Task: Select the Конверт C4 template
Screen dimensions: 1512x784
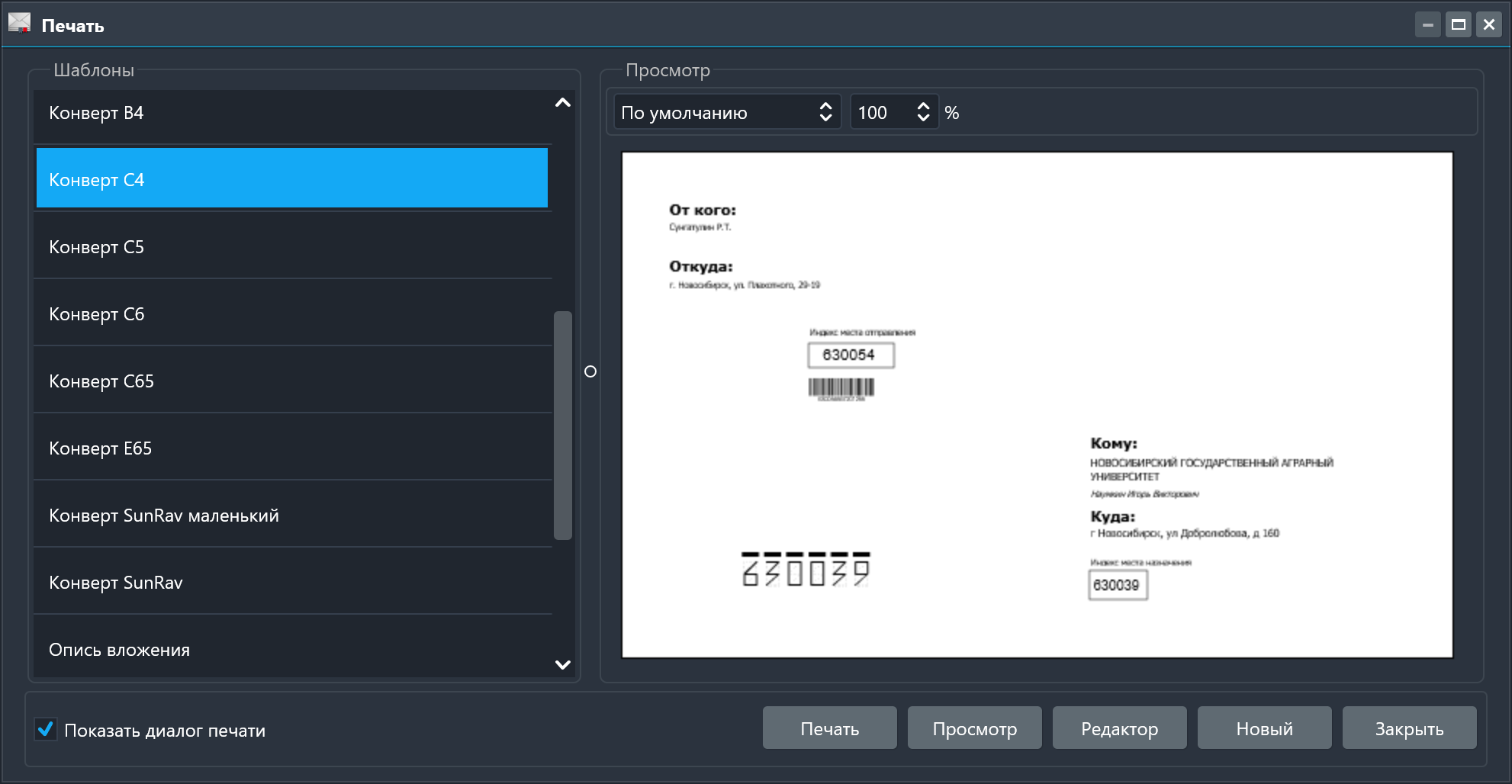Action: click(292, 178)
